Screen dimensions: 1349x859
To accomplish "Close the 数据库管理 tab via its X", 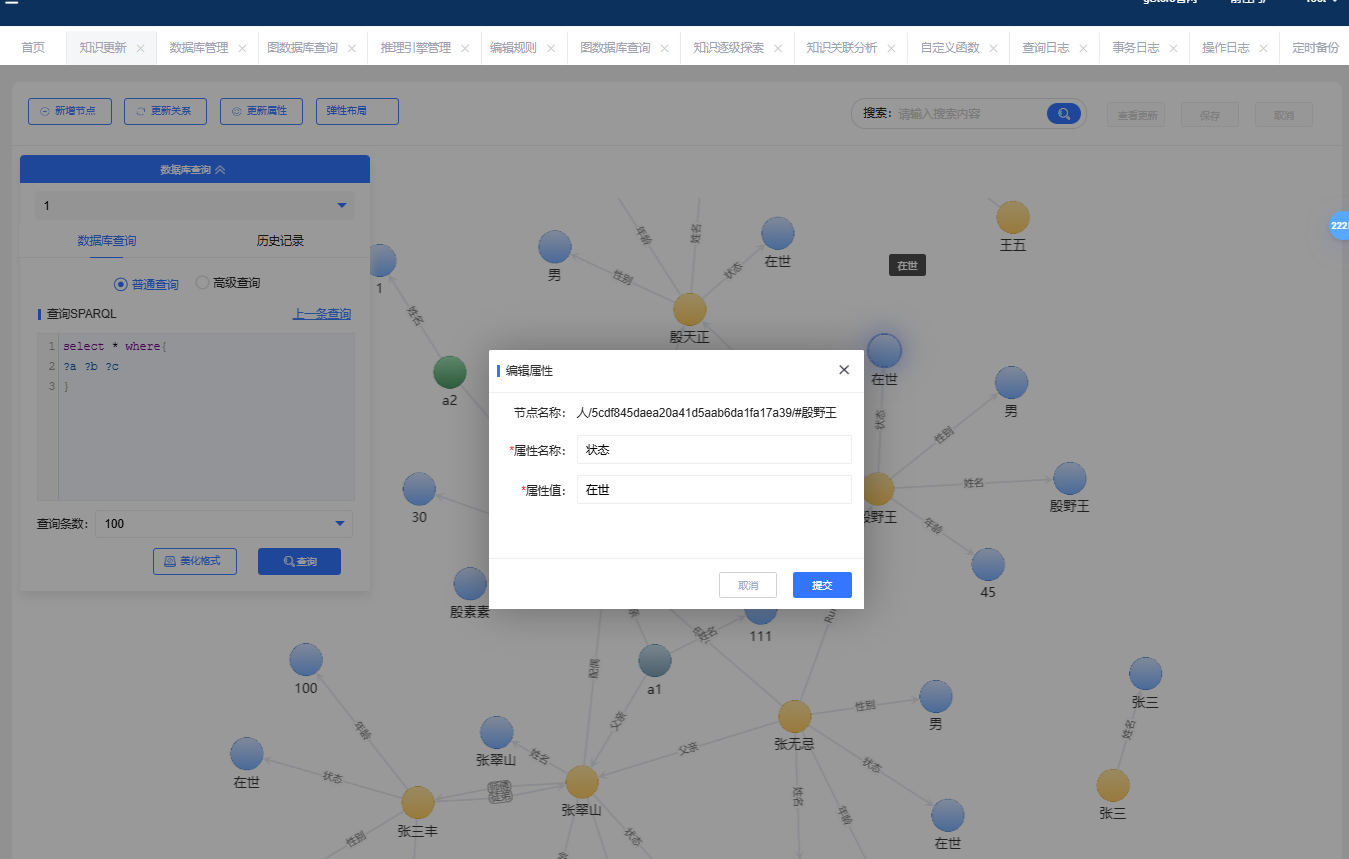I will [x=242, y=48].
